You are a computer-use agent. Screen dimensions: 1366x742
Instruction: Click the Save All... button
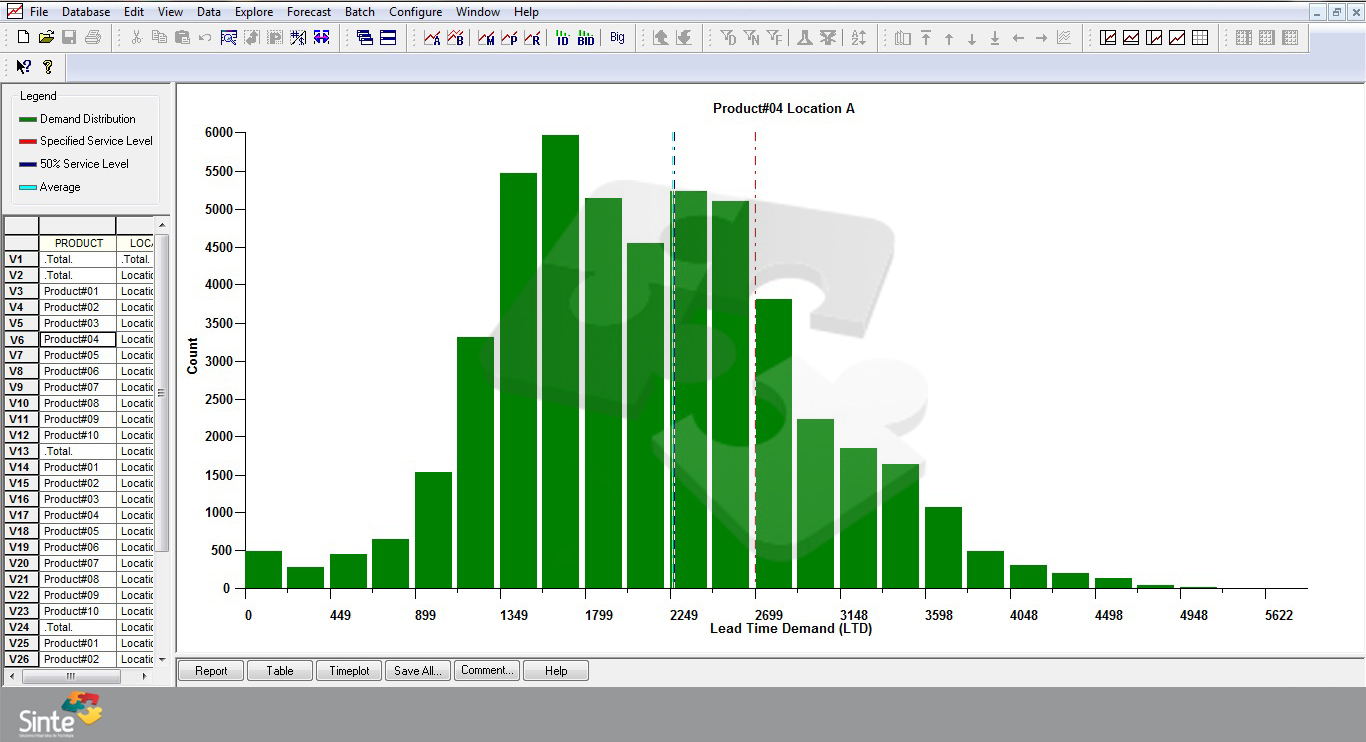(x=418, y=671)
